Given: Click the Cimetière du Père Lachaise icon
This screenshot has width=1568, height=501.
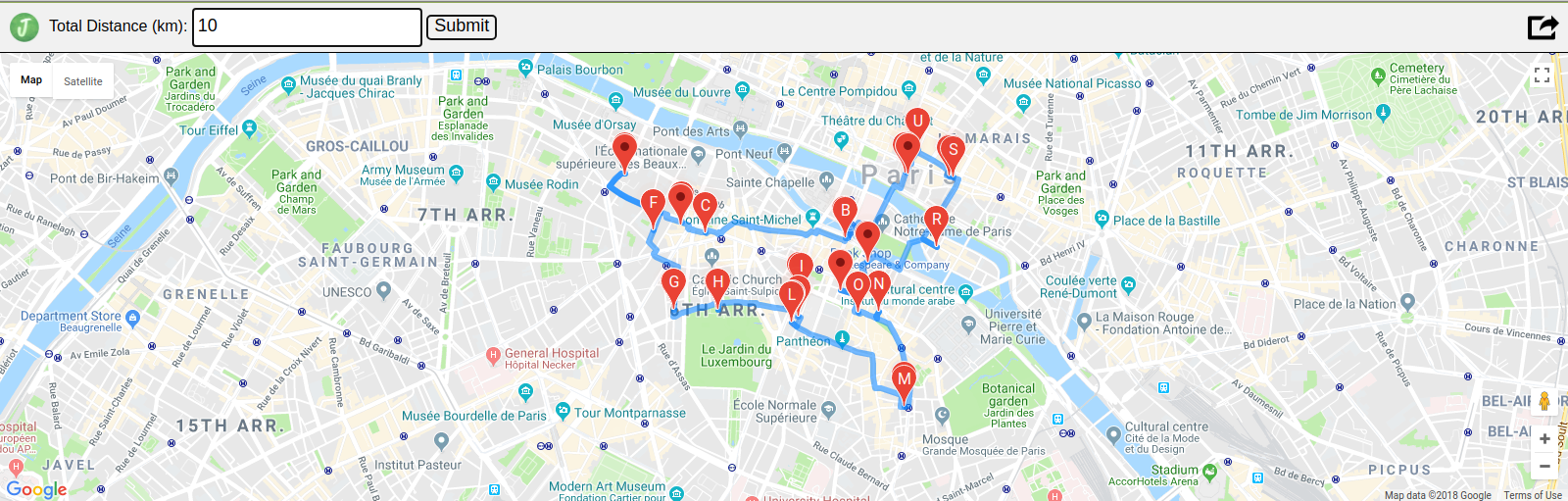Looking at the screenshot, I should (1379, 75).
